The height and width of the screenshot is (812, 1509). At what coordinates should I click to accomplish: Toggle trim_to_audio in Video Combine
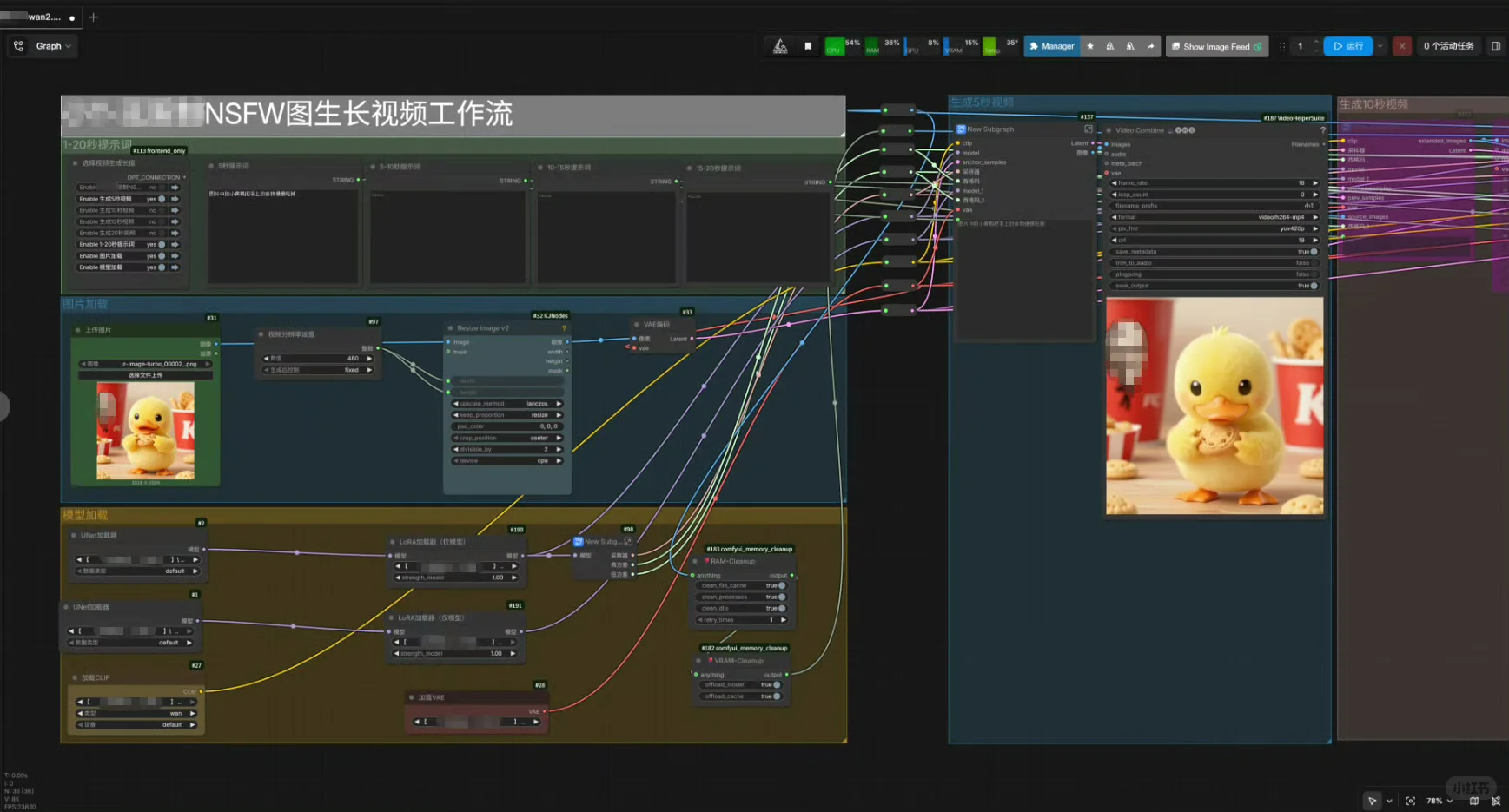[1214, 263]
